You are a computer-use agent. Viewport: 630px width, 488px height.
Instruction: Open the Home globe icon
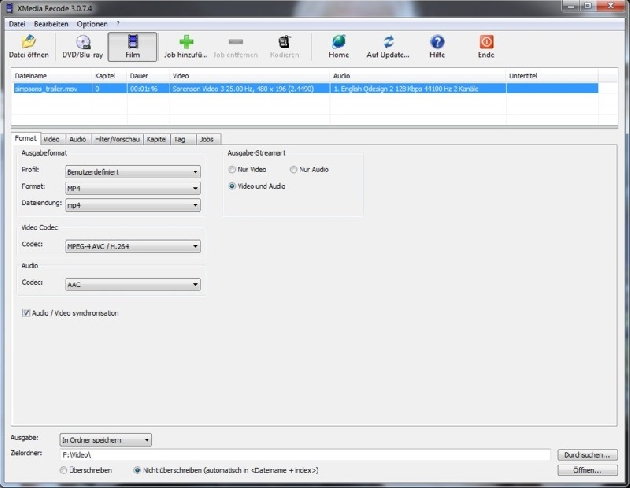tap(339, 42)
